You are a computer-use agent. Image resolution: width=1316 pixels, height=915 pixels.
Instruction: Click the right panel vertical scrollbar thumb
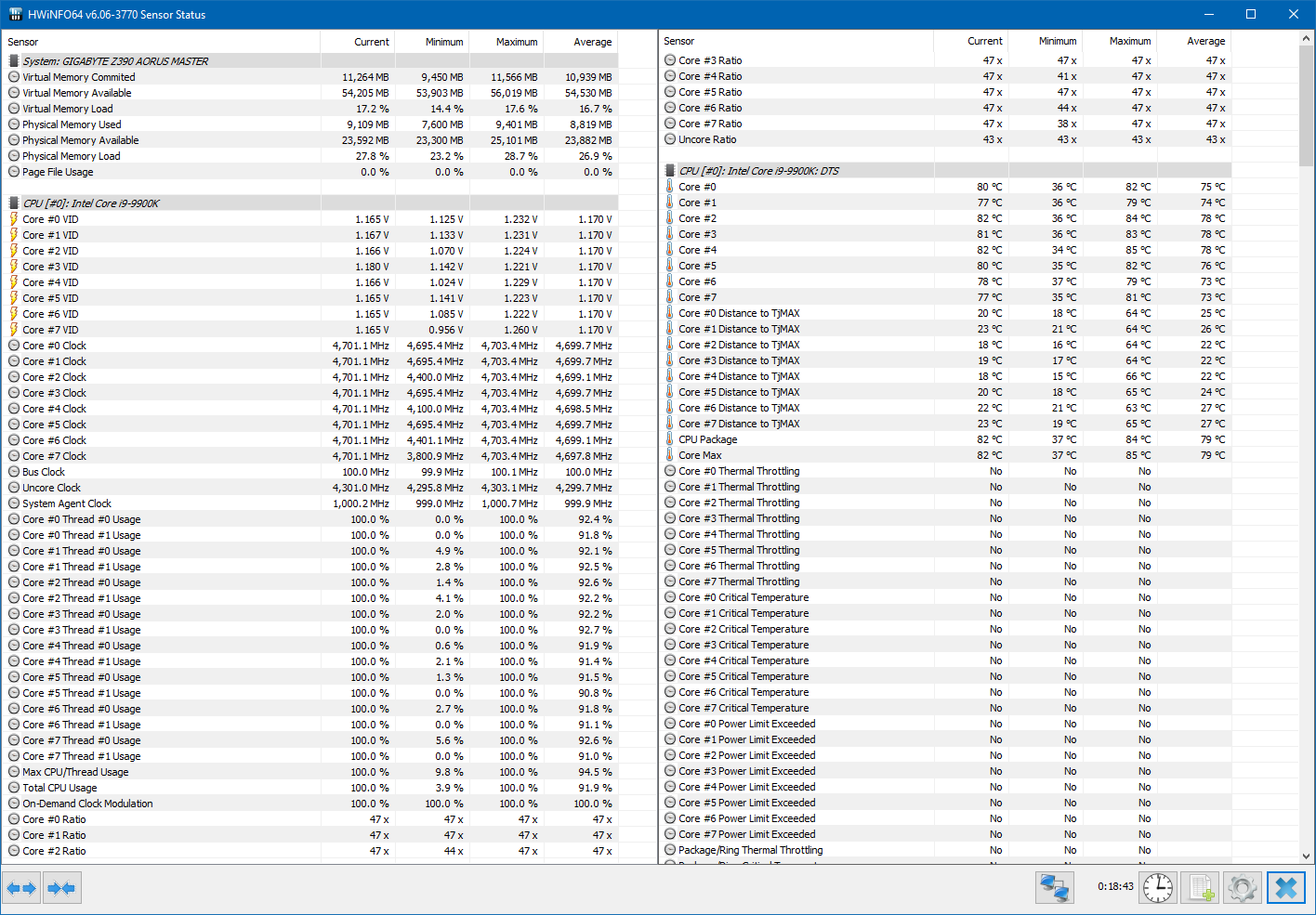pos(1307,107)
